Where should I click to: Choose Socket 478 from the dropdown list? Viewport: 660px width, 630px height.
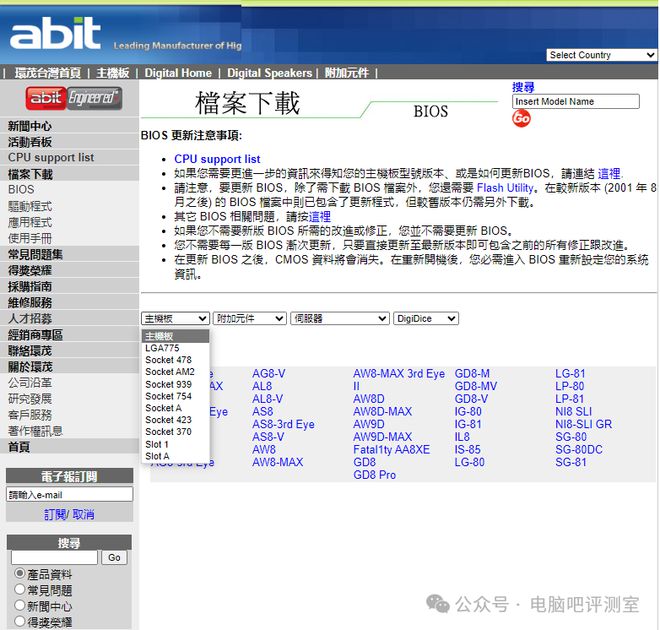[x=175, y=360]
